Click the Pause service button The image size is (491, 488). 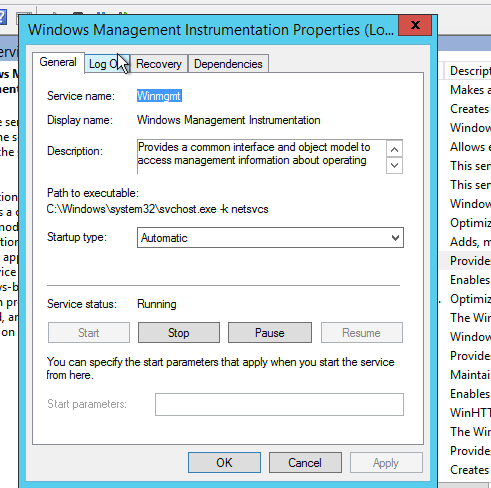coord(270,332)
